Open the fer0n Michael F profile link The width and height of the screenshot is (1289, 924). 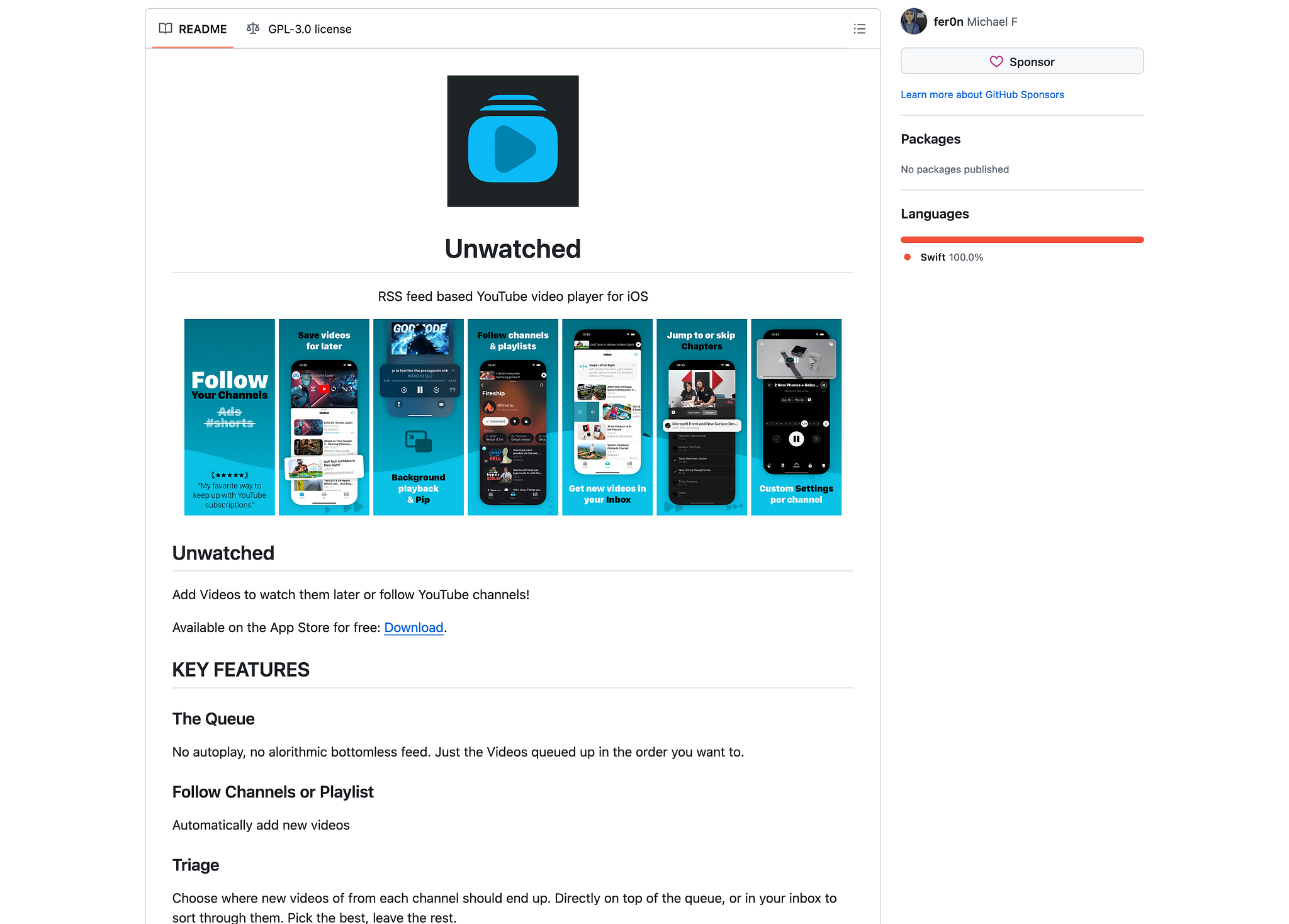(x=975, y=22)
